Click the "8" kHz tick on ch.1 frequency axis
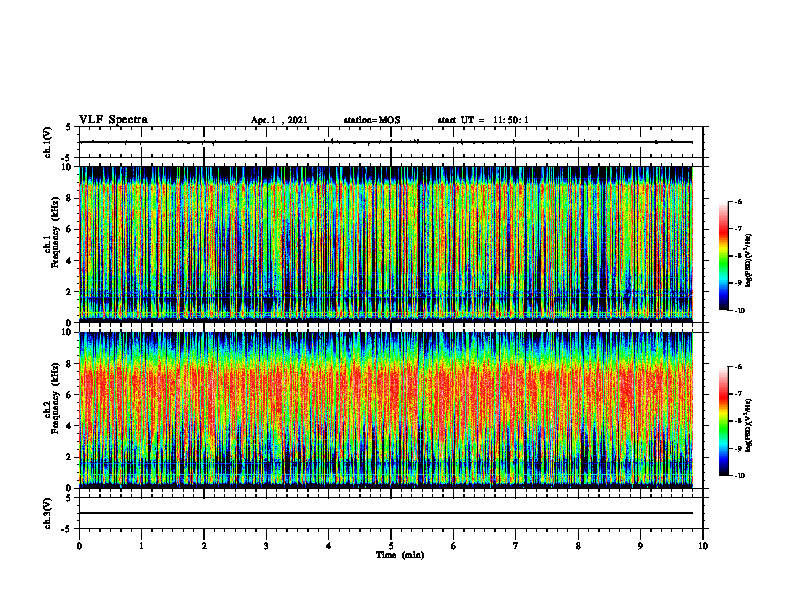 click(70, 198)
